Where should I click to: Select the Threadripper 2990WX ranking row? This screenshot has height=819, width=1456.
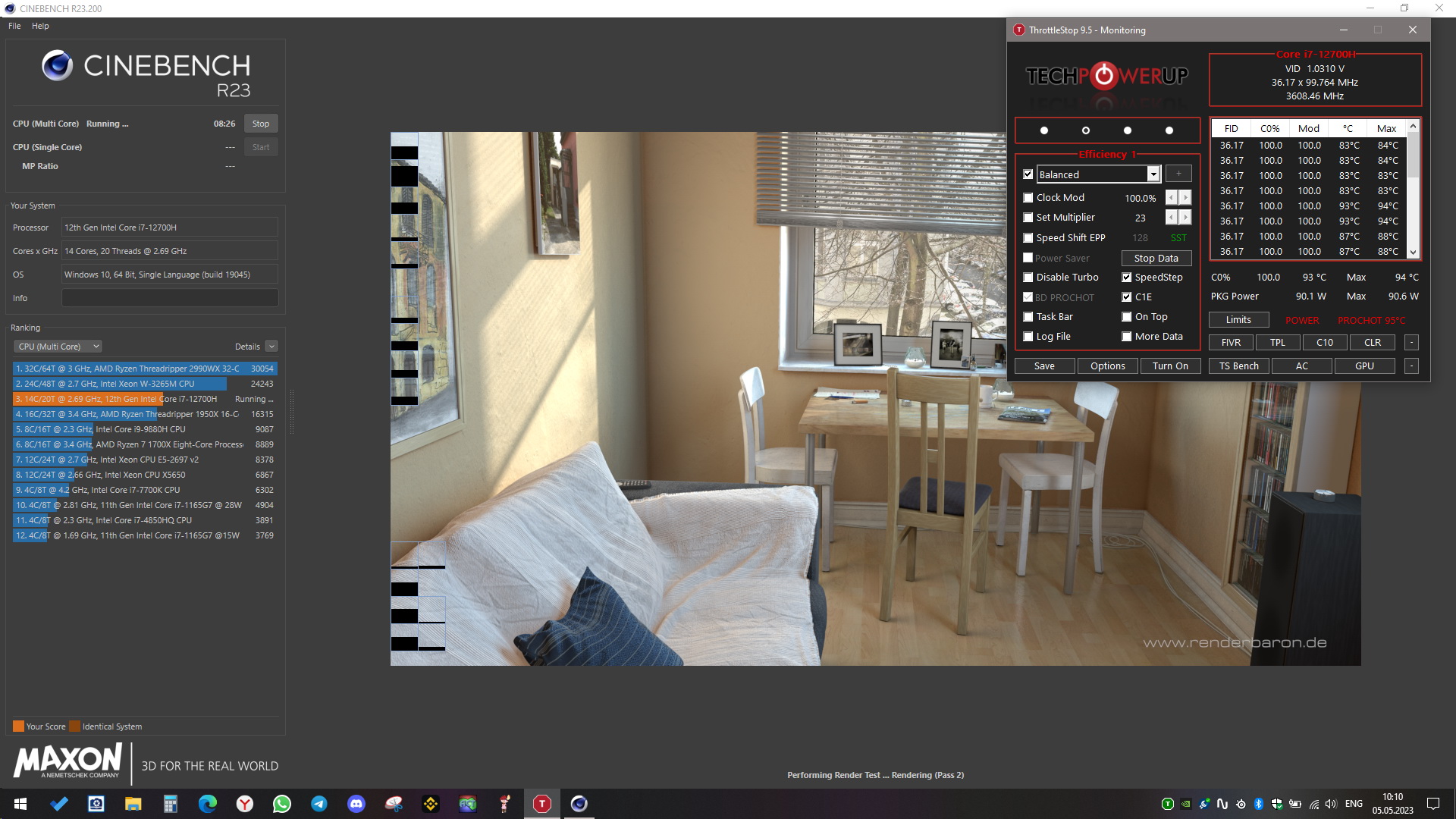click(145, 369)
